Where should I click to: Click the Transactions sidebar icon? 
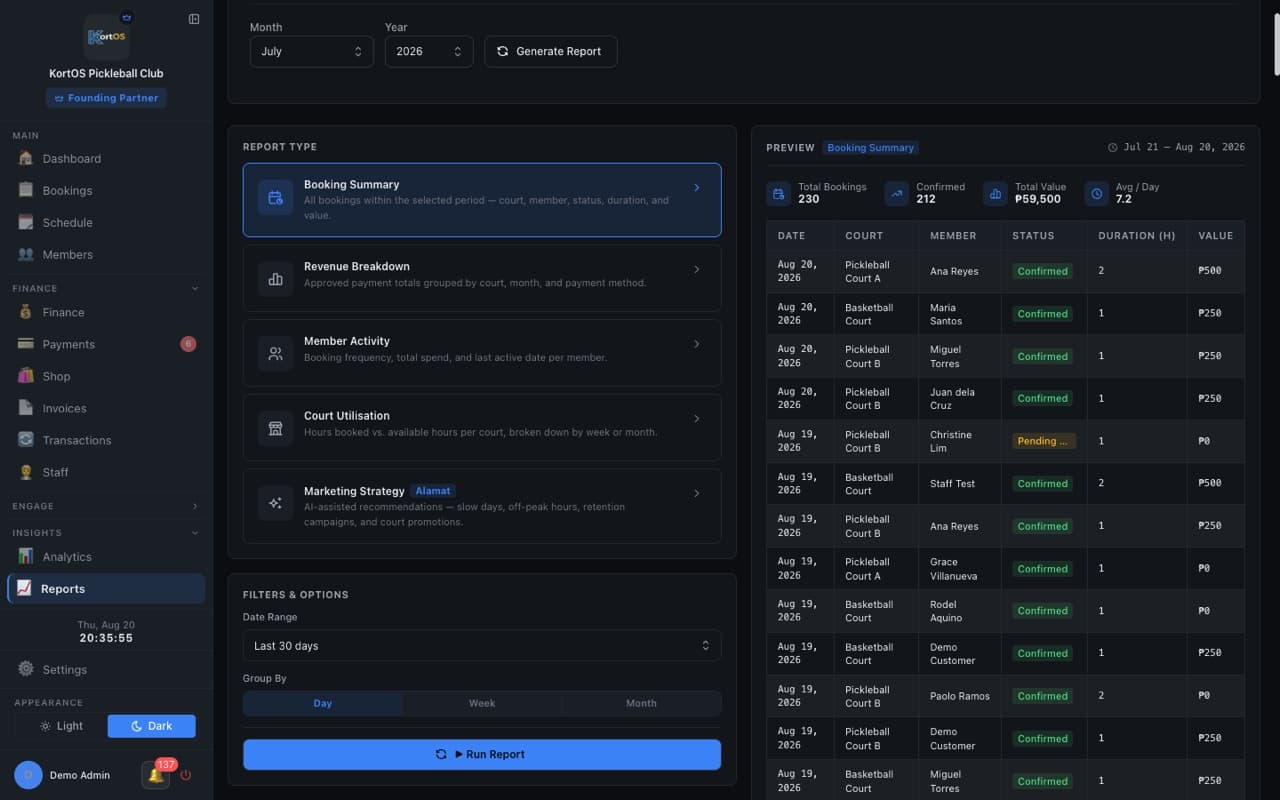click(x=26, y=440)
